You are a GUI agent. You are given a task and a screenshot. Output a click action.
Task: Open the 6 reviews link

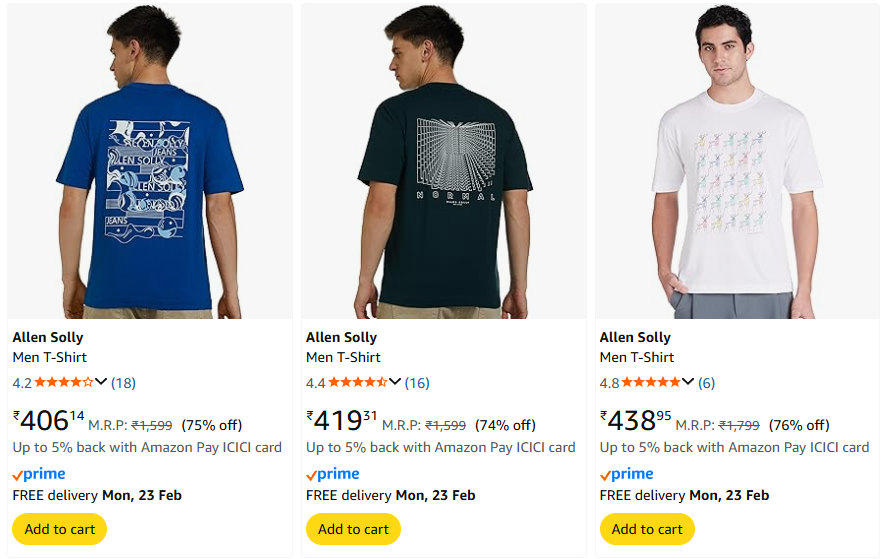(x=707, y=382)
